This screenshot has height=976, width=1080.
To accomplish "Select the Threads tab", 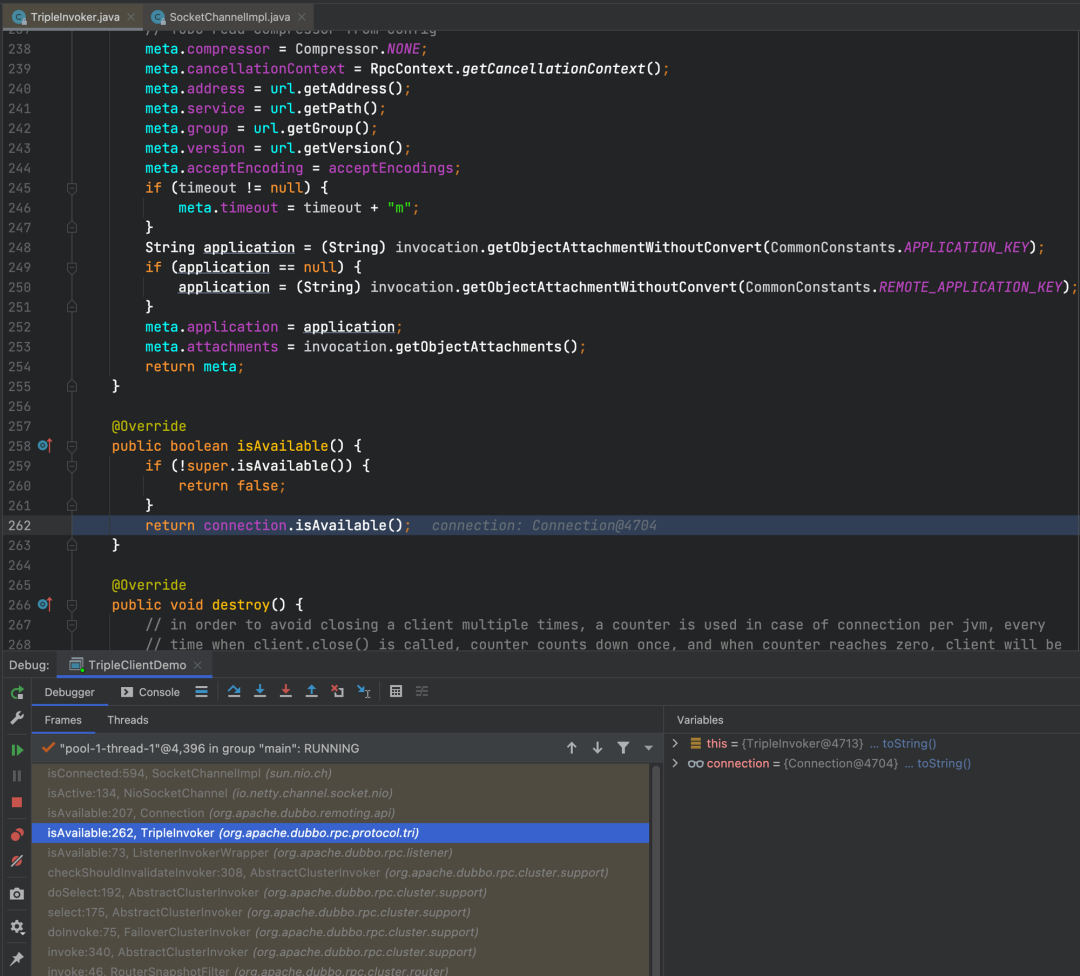I will (127, 720).
